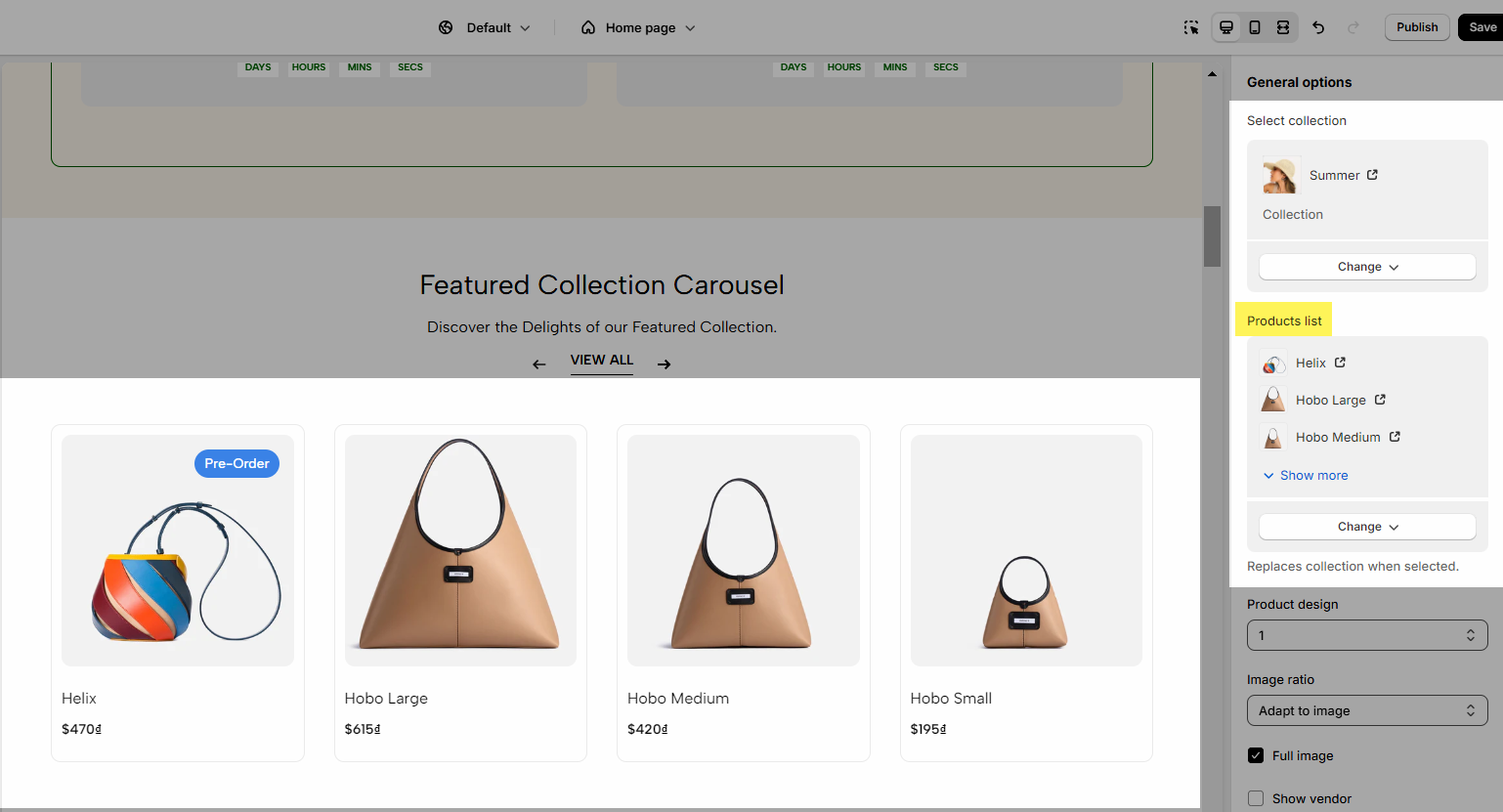Open Summer collection external link icon

(1372, 175)
